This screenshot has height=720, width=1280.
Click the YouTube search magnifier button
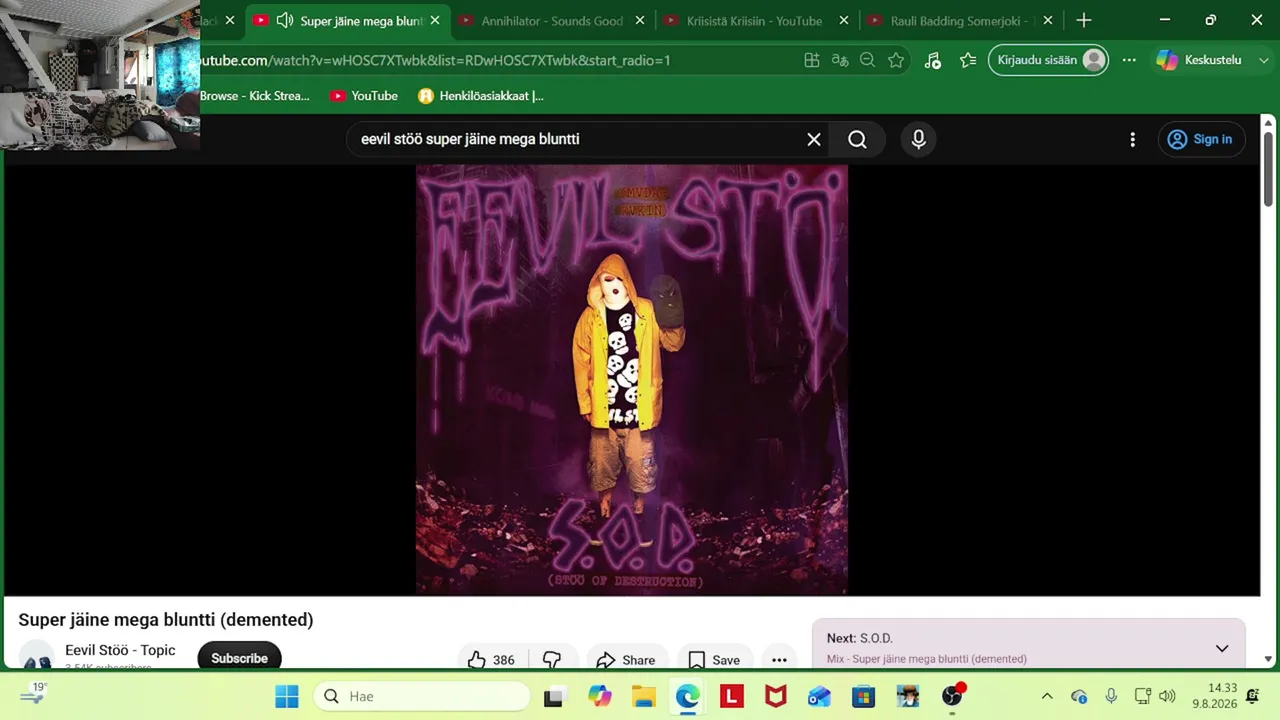click(x=857, y=140)
